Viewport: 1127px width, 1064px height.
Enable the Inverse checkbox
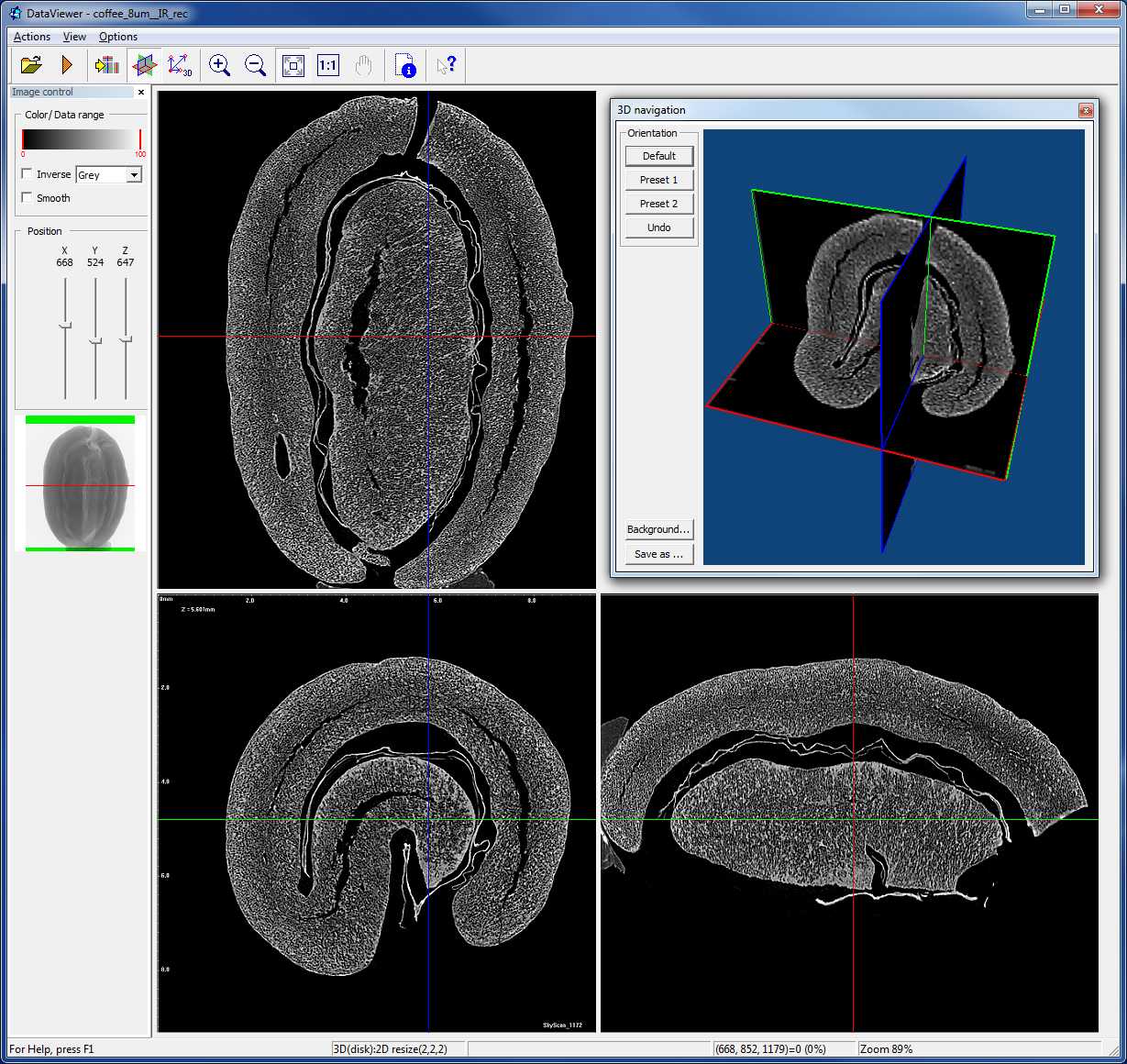[x=28, y=173]
